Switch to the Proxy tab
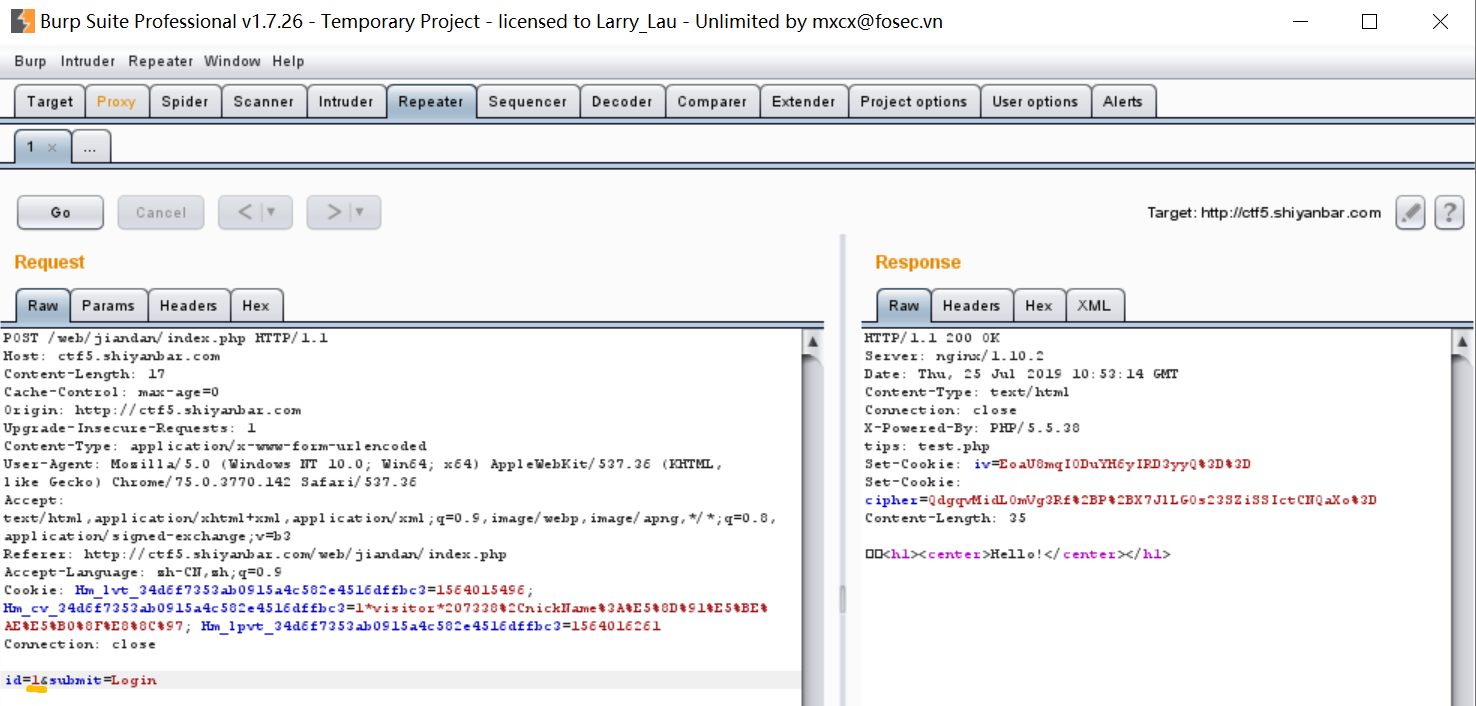The width and height of the screenshot is (1476, 706). tap(116, 102)
